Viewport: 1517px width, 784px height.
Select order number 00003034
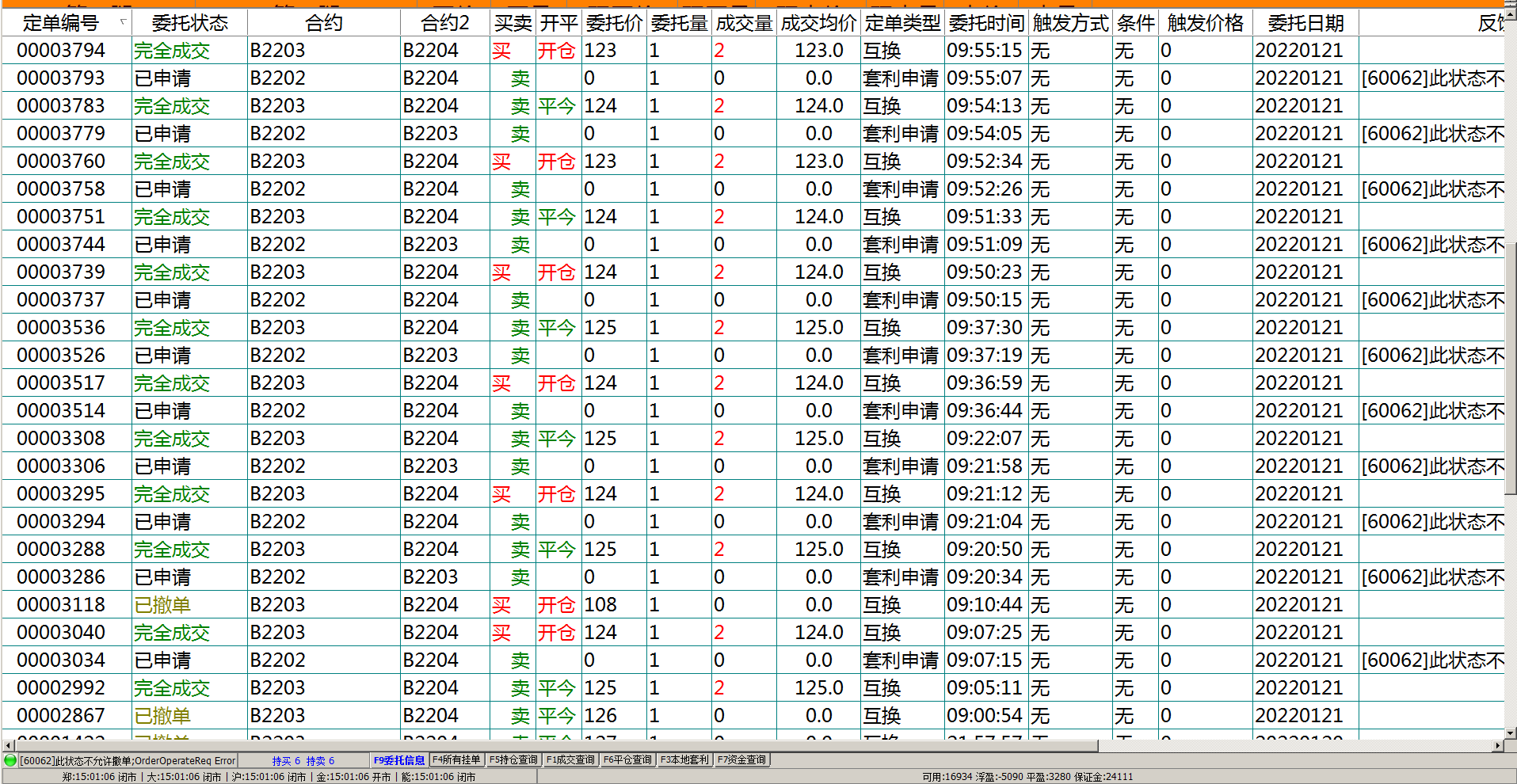point(61,660)
